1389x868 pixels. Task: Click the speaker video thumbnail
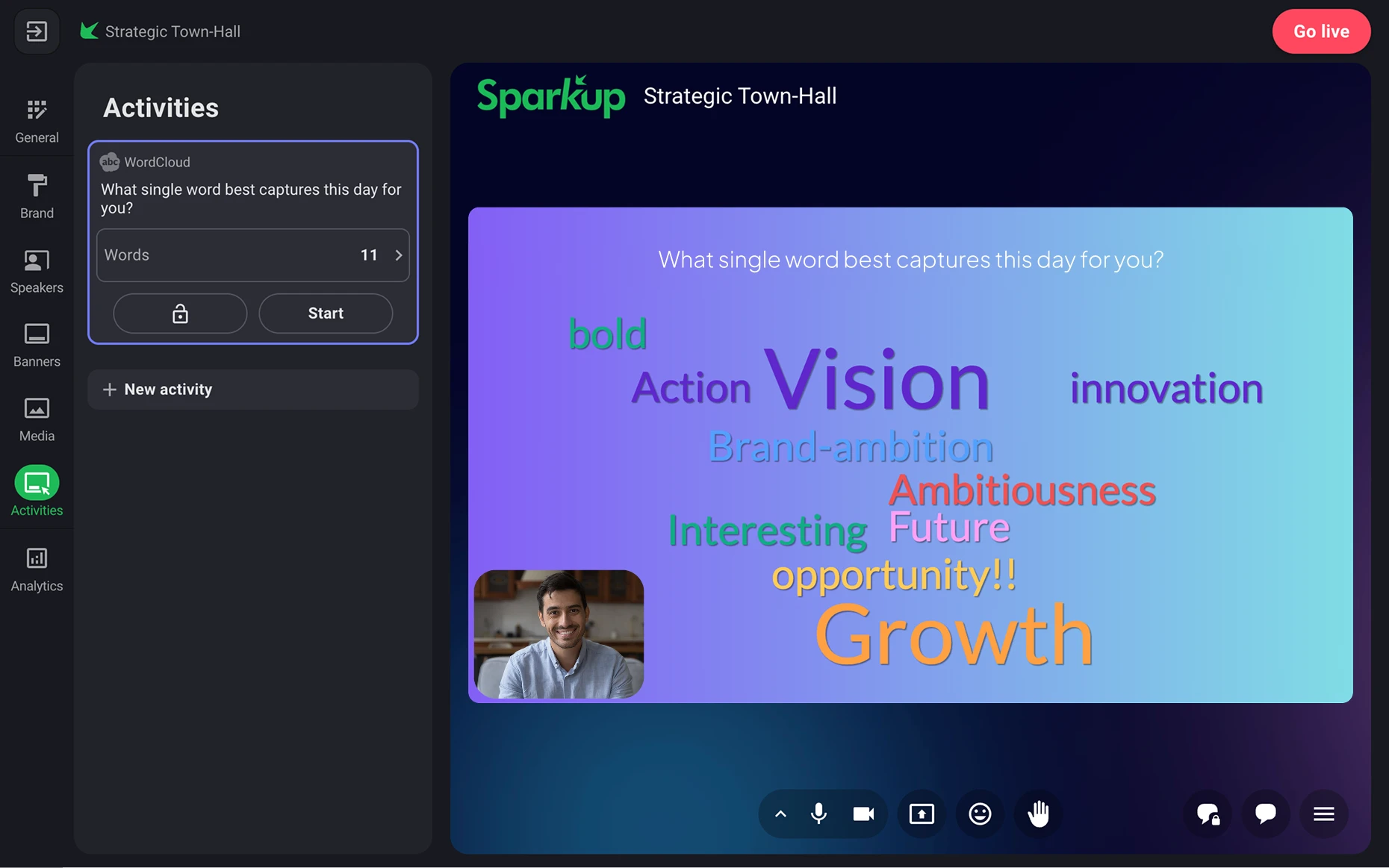click(x=559, y=634)
